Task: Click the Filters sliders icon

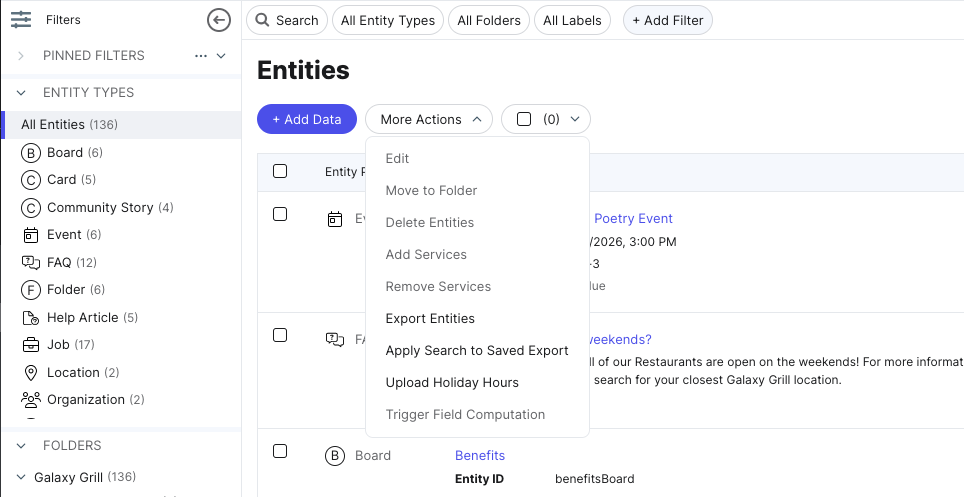Action: coord(21,20)
